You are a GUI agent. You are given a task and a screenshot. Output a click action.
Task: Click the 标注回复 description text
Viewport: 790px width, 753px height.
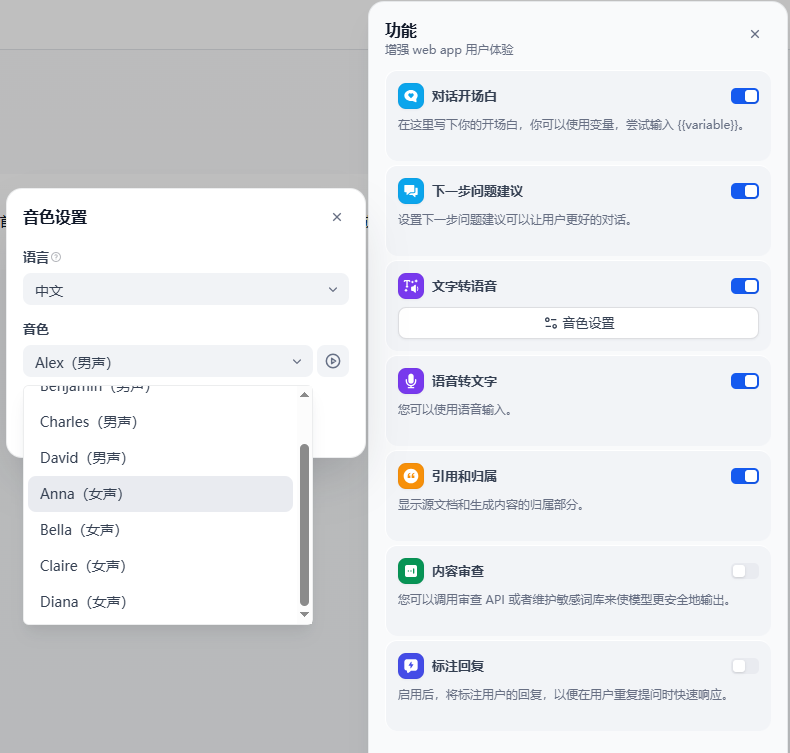pyautogui.click(x=563, y=695)
